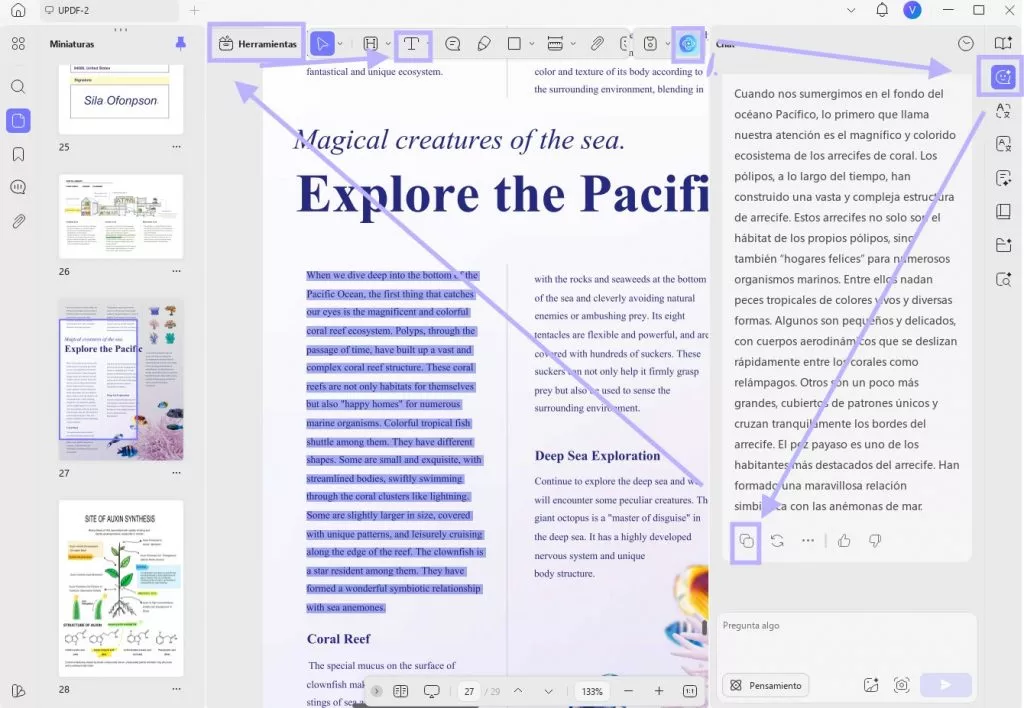Image resolution: width=1024 pixels, height=708 pixels.
Task: Select page 26 thumbnail
Action: coord(121,216)
